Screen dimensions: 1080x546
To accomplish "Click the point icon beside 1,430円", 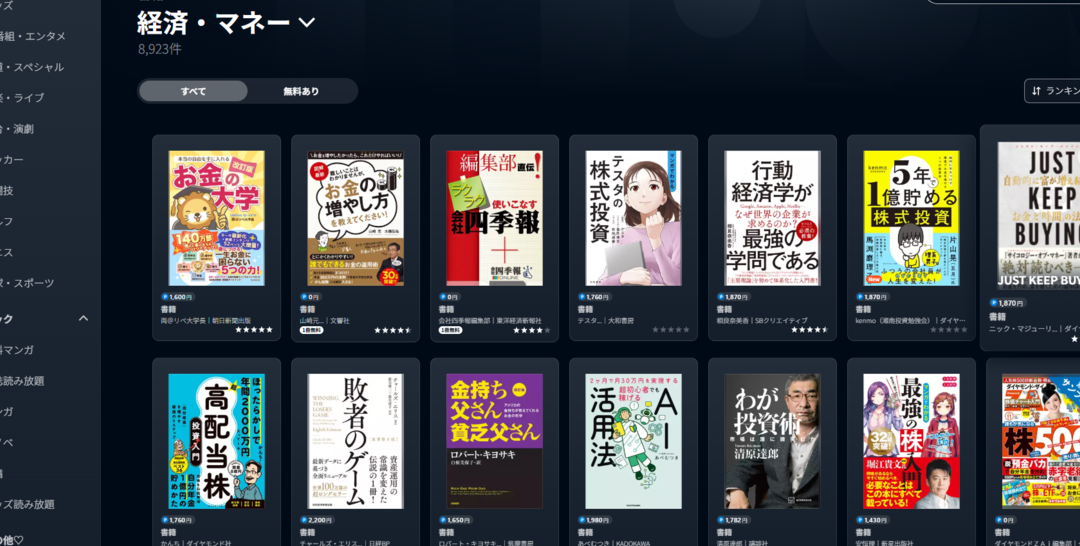I will tap(860, 520).
